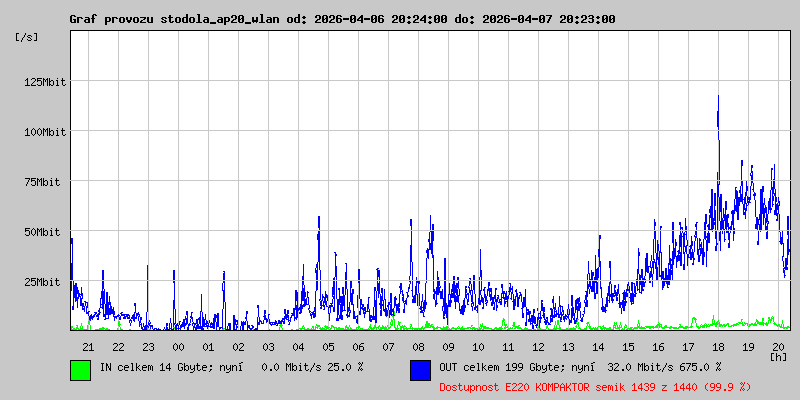Click the red 'Dostupnost E220 KOMPAKTOR' availability text
Viewport: 800px width, 400px height.
[x=595, y=387]
